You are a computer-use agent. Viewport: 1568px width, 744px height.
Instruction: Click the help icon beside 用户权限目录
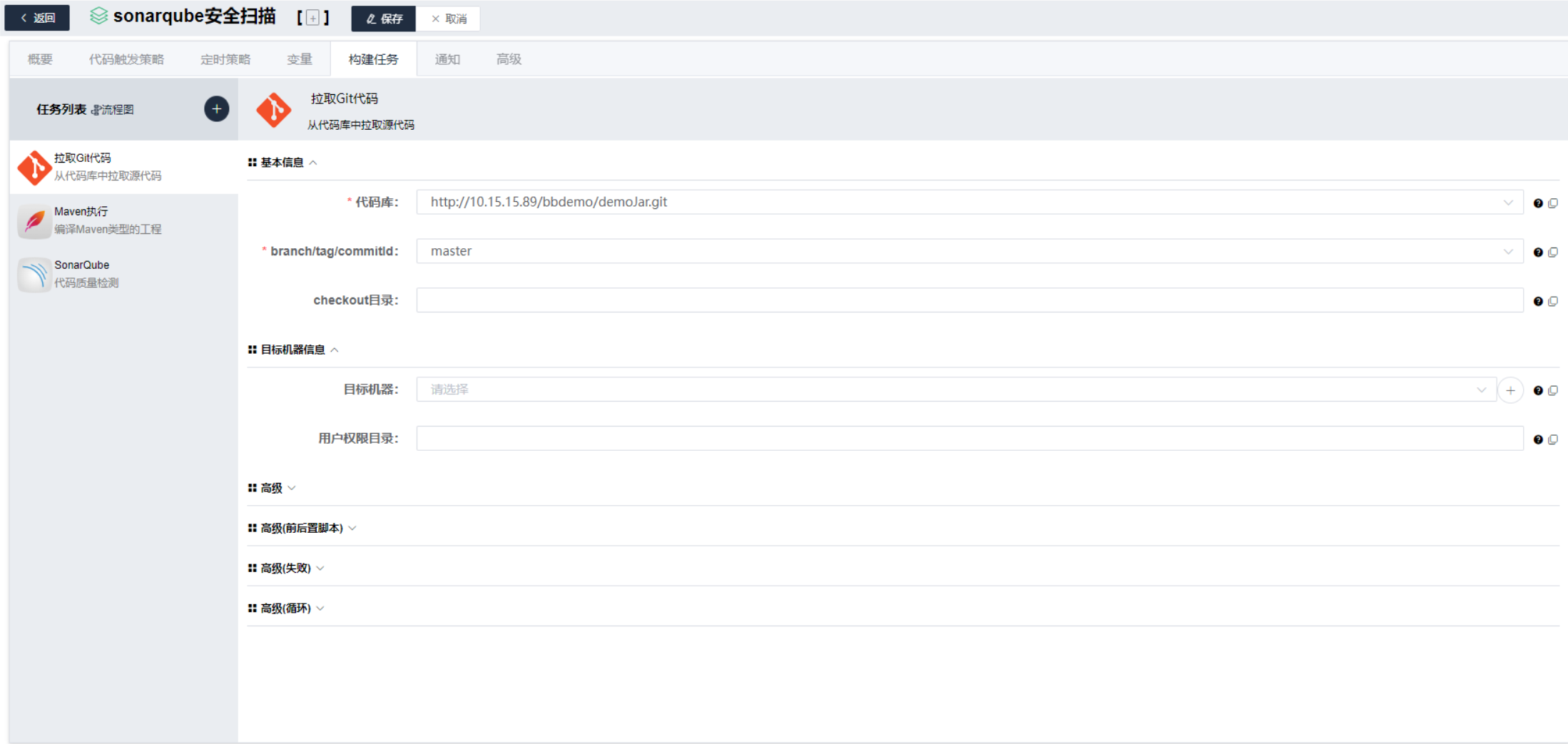coord(1537,439)
